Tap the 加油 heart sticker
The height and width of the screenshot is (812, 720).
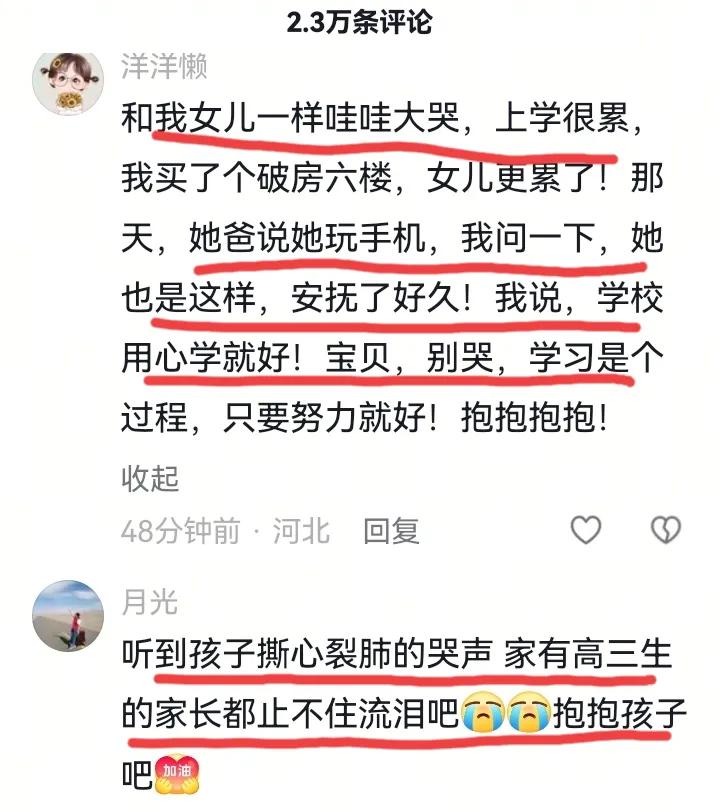(x=178, y=774)
